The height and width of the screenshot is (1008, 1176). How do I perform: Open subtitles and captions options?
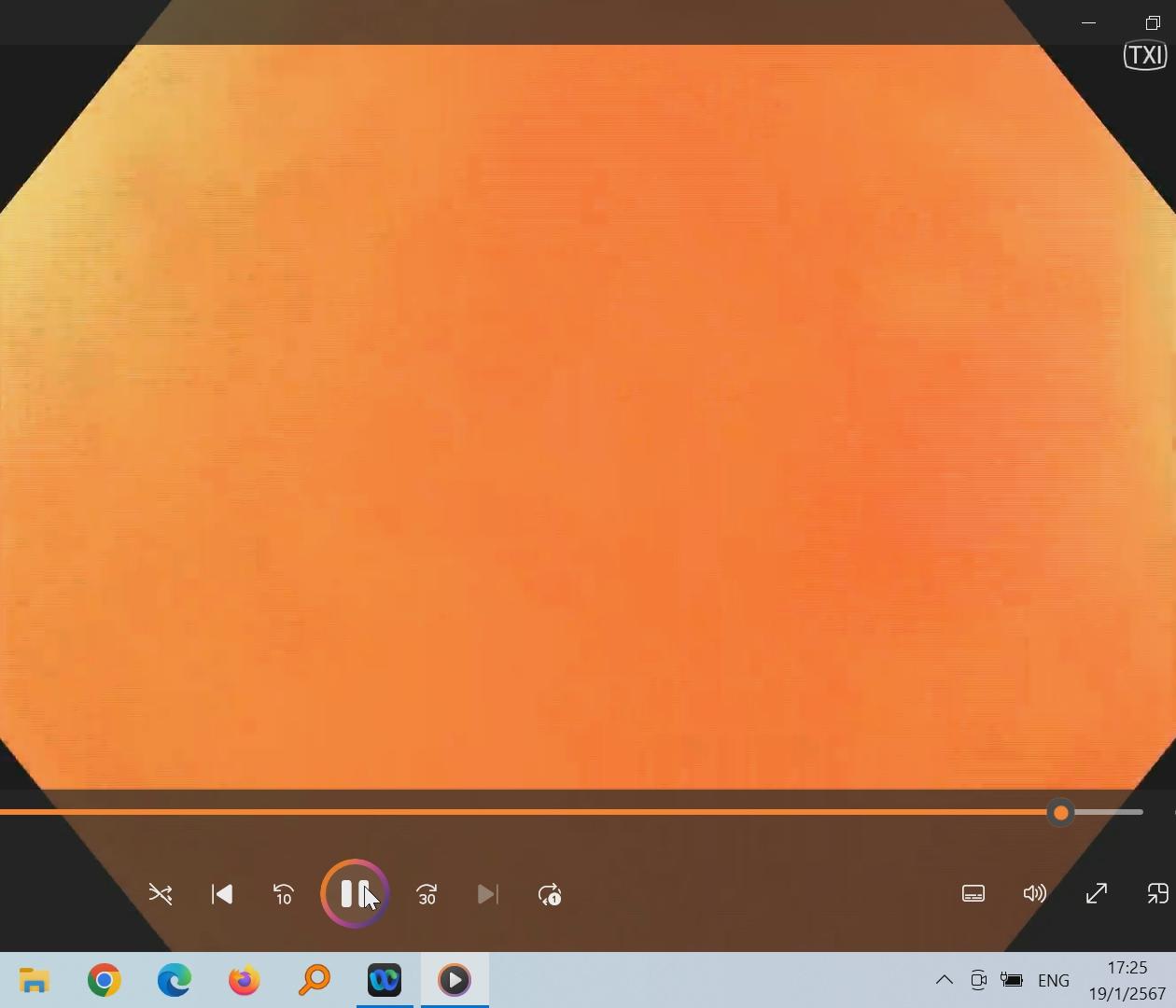973,894
